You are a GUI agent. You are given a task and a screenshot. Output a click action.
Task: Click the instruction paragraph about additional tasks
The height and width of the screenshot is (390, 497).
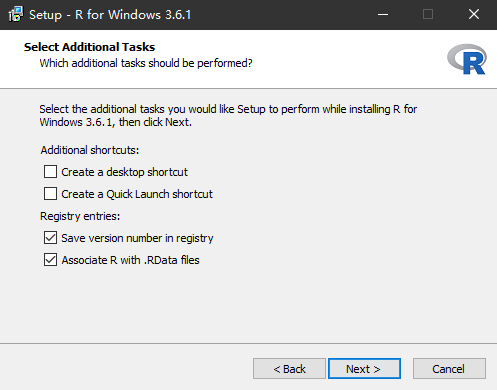(x=228, y=116)
